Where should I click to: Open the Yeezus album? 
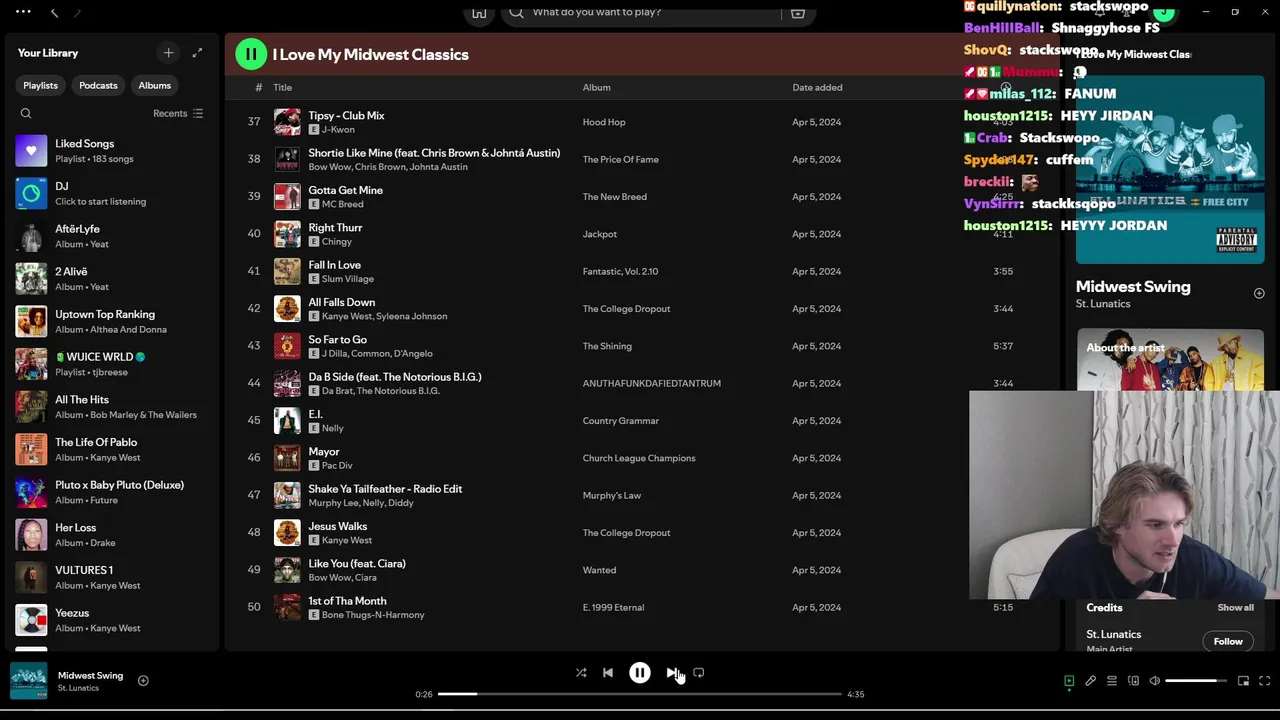click(110, 620)
